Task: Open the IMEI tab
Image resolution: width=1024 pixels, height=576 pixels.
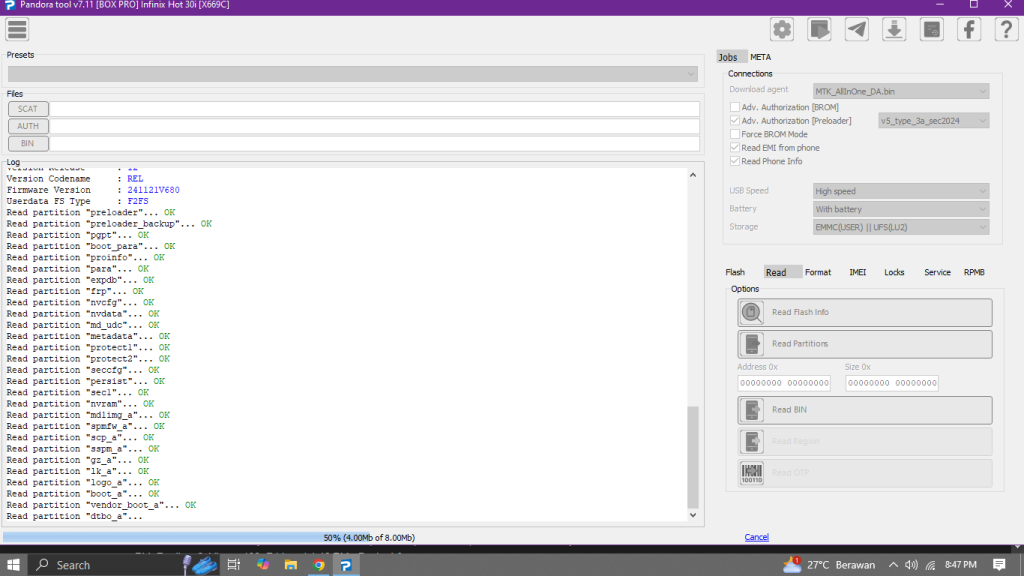Action: [x=857, y=272]
